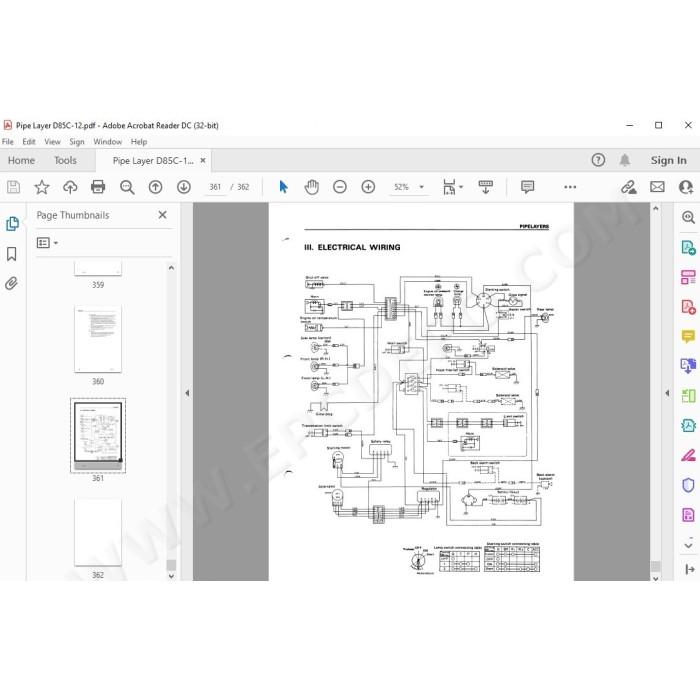
Task: Open the View menu
Action: click(52, 142)
